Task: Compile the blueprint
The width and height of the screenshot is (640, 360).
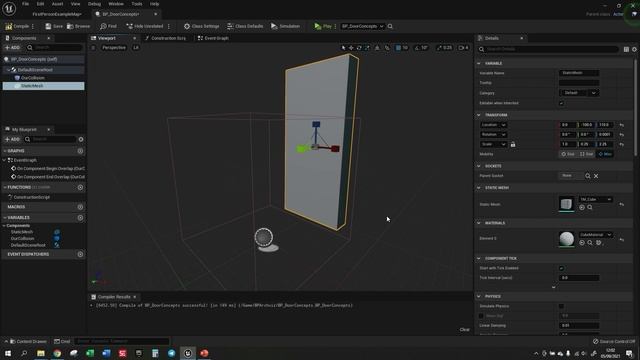Action: (17, 26)
